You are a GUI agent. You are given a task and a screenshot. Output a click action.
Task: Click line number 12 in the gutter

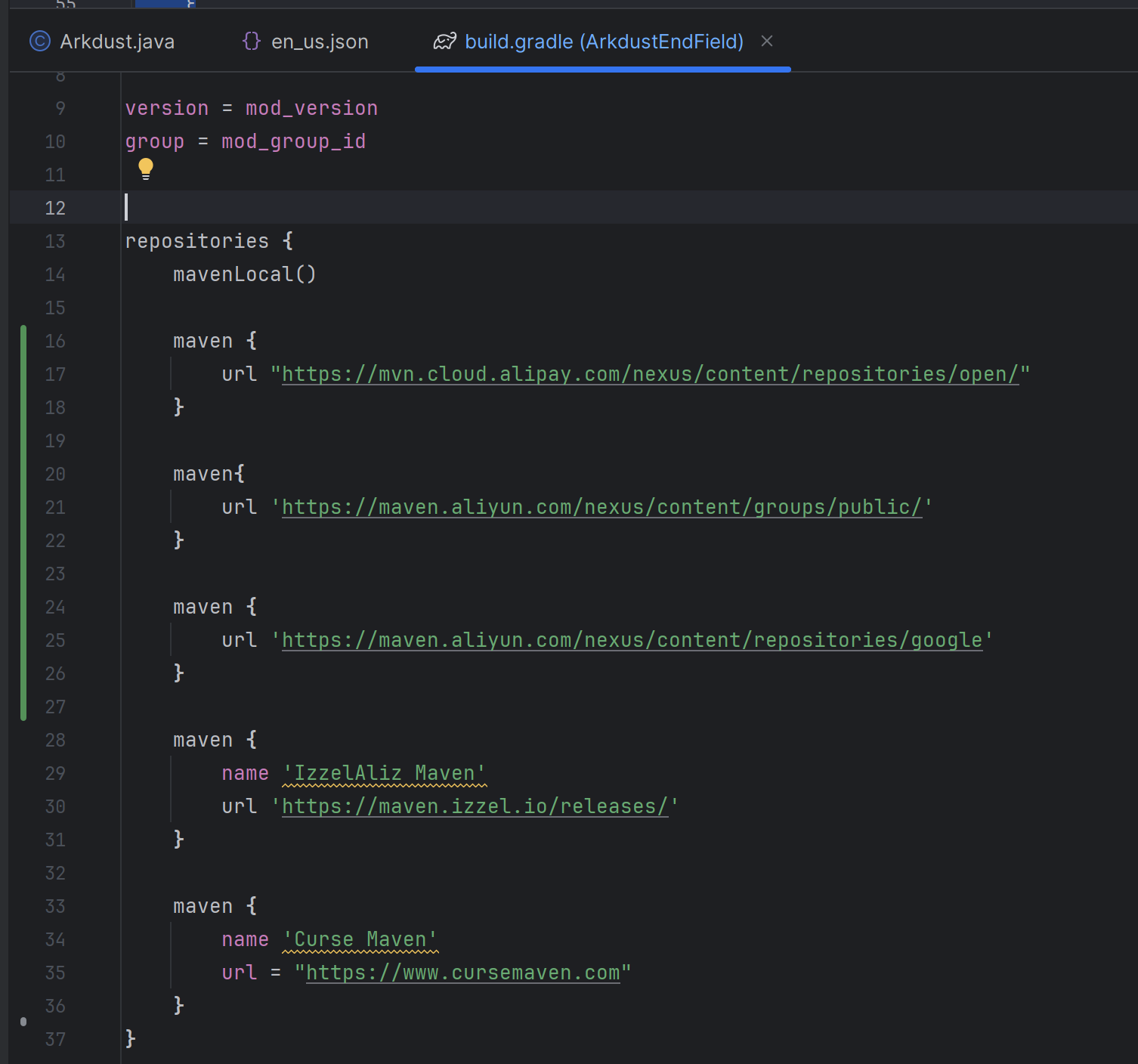[x=55, y=208]
